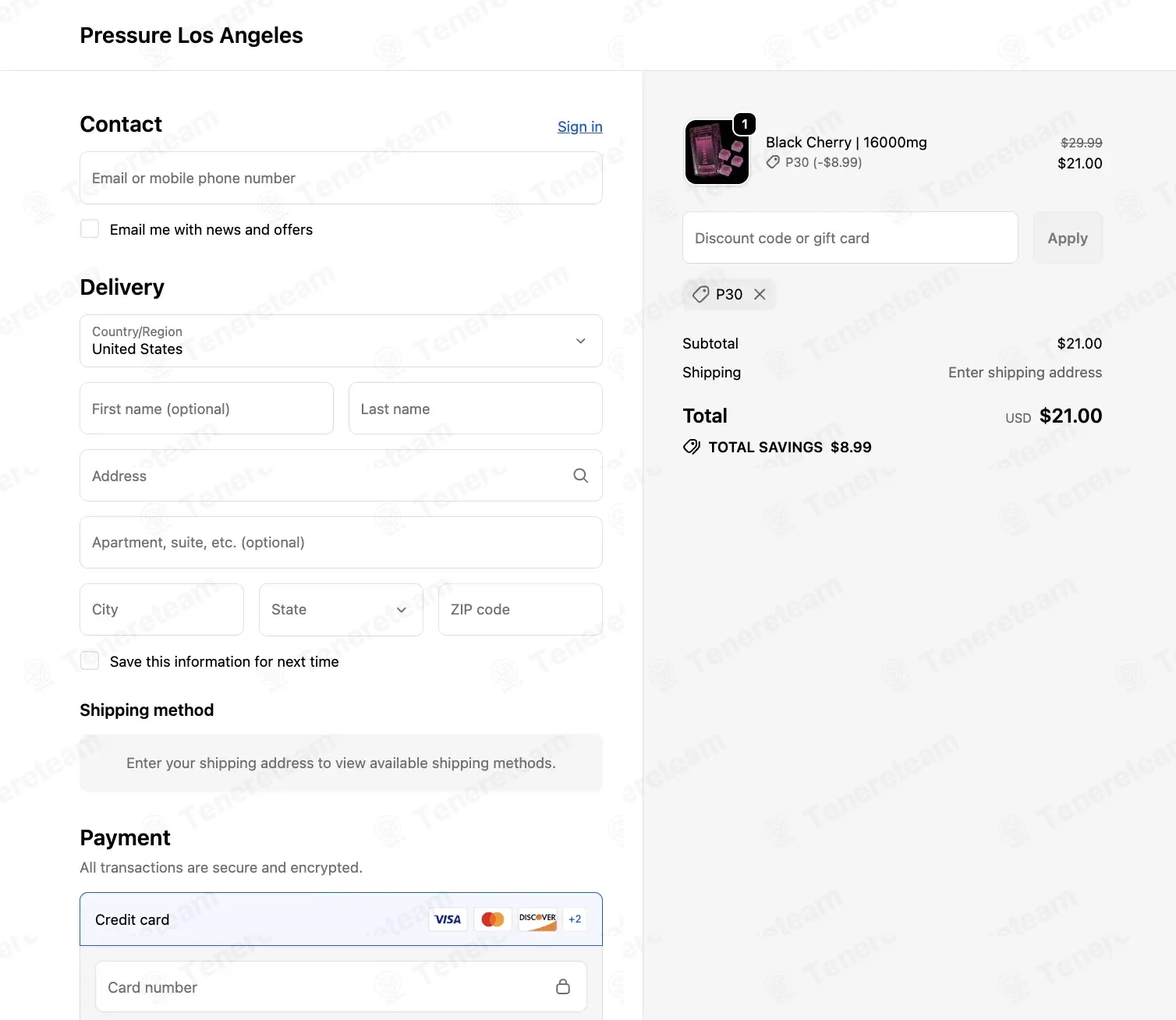
Task: Check Email me with news and offers
Action: tap(90, 228)
